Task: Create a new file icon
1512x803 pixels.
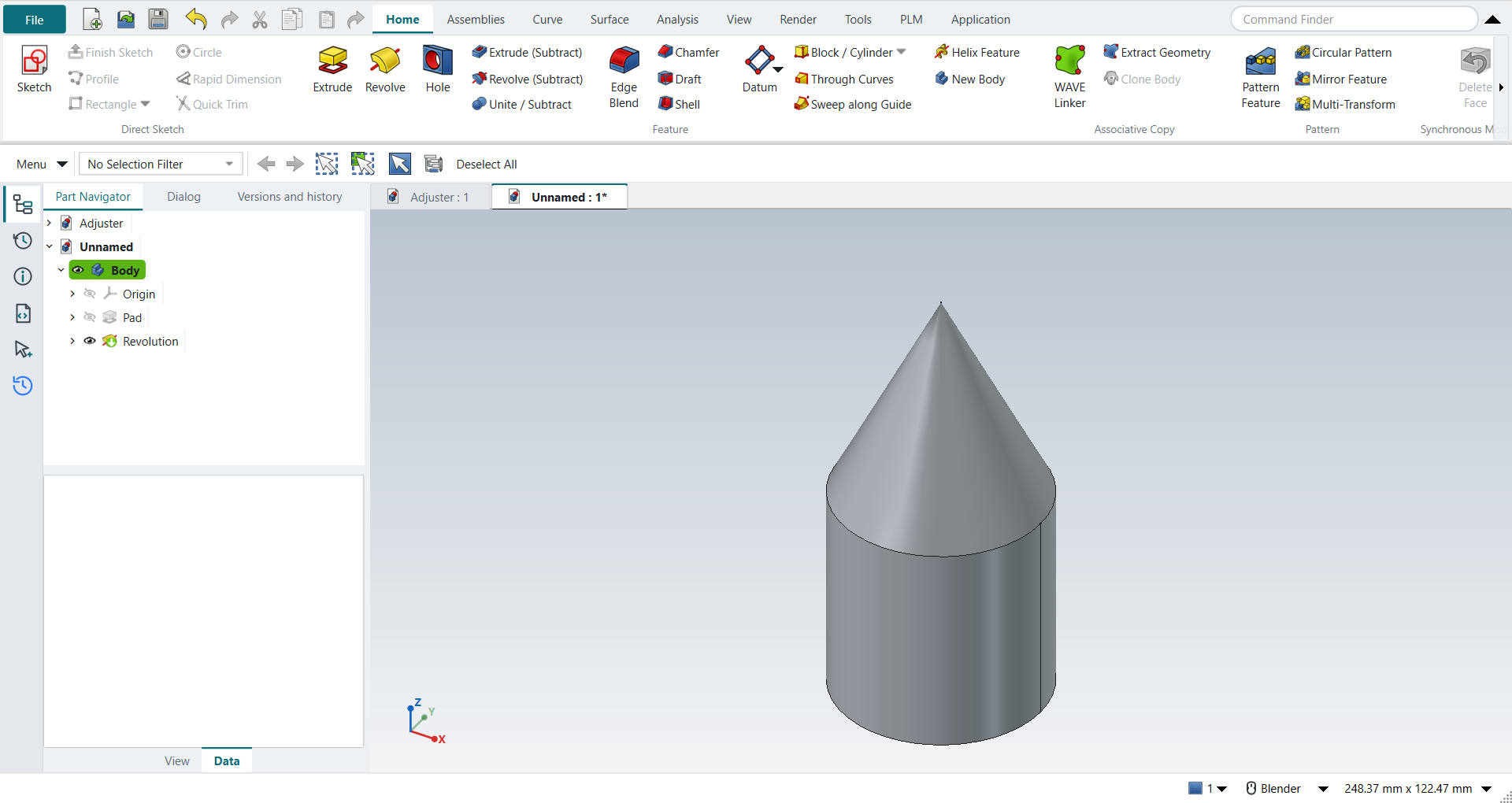Action: 92,19
